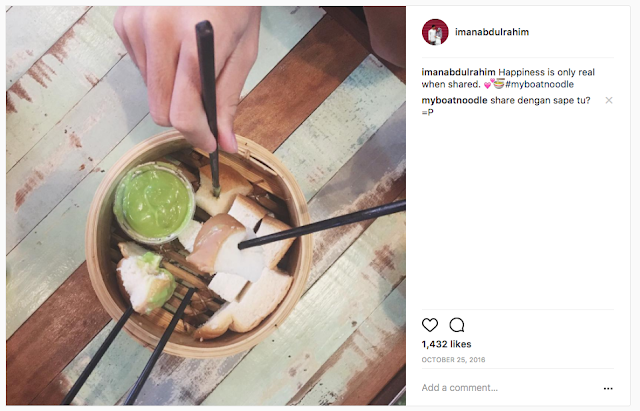Screen dimensions: 640x411
Task: Delete the myboatnoodle comment with the X
Action: click(609, 100)
